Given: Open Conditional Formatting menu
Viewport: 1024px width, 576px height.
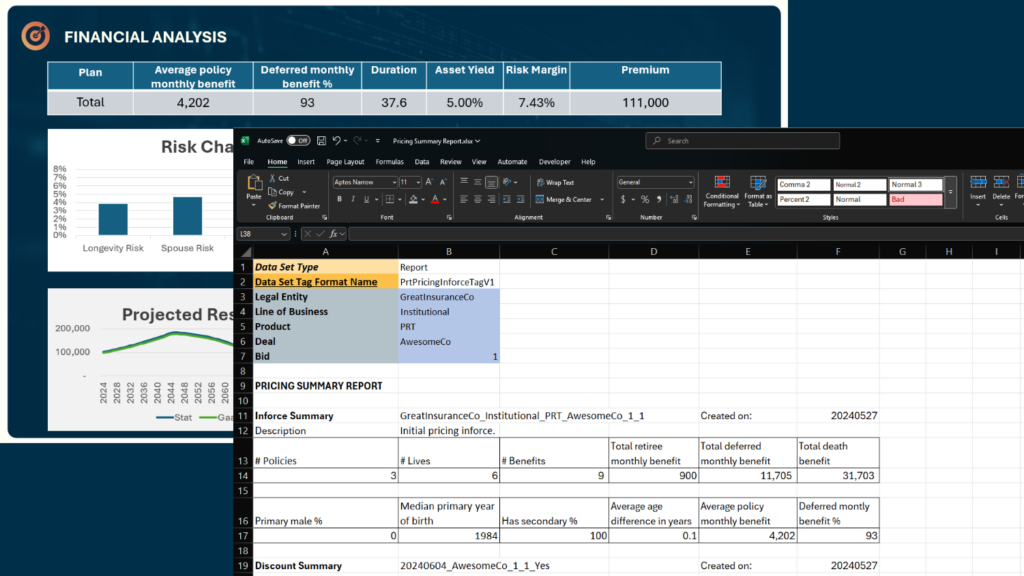Looking at the screenshot, I should point(722,192).
